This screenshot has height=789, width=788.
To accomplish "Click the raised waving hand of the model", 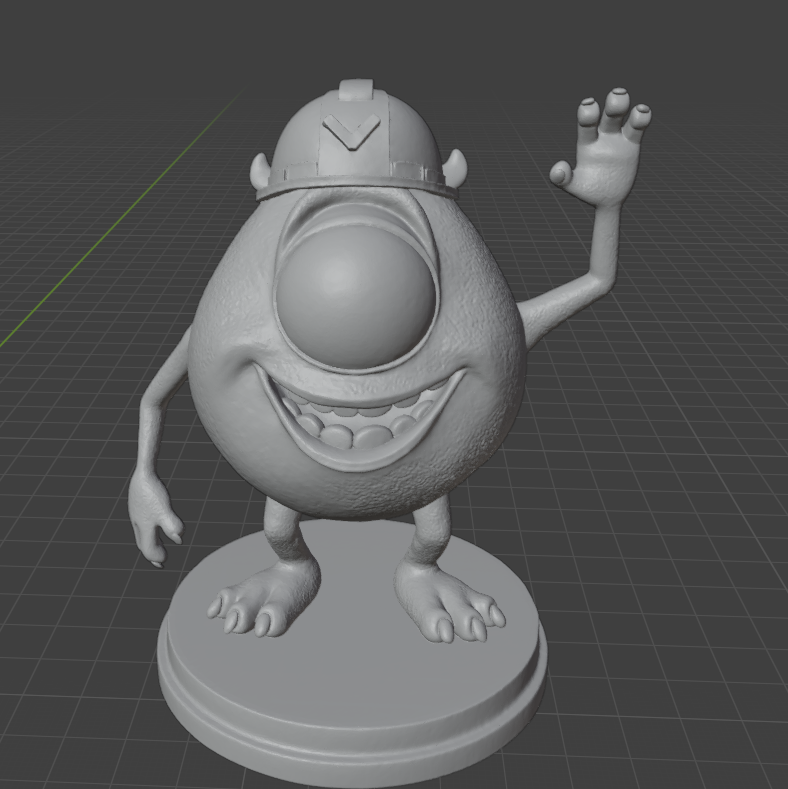I will [x=600, y=147].
